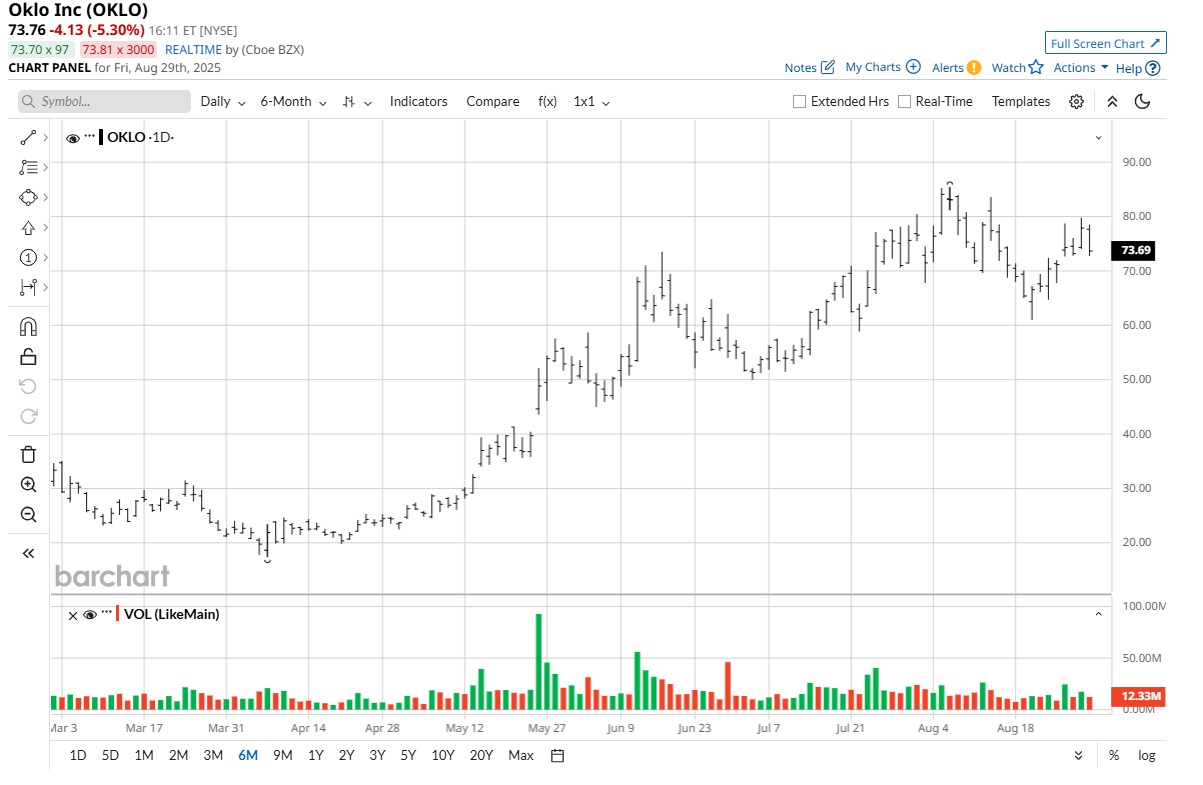
Task: Open the Fibonacci tools group
Action: (x=28, y=167)
